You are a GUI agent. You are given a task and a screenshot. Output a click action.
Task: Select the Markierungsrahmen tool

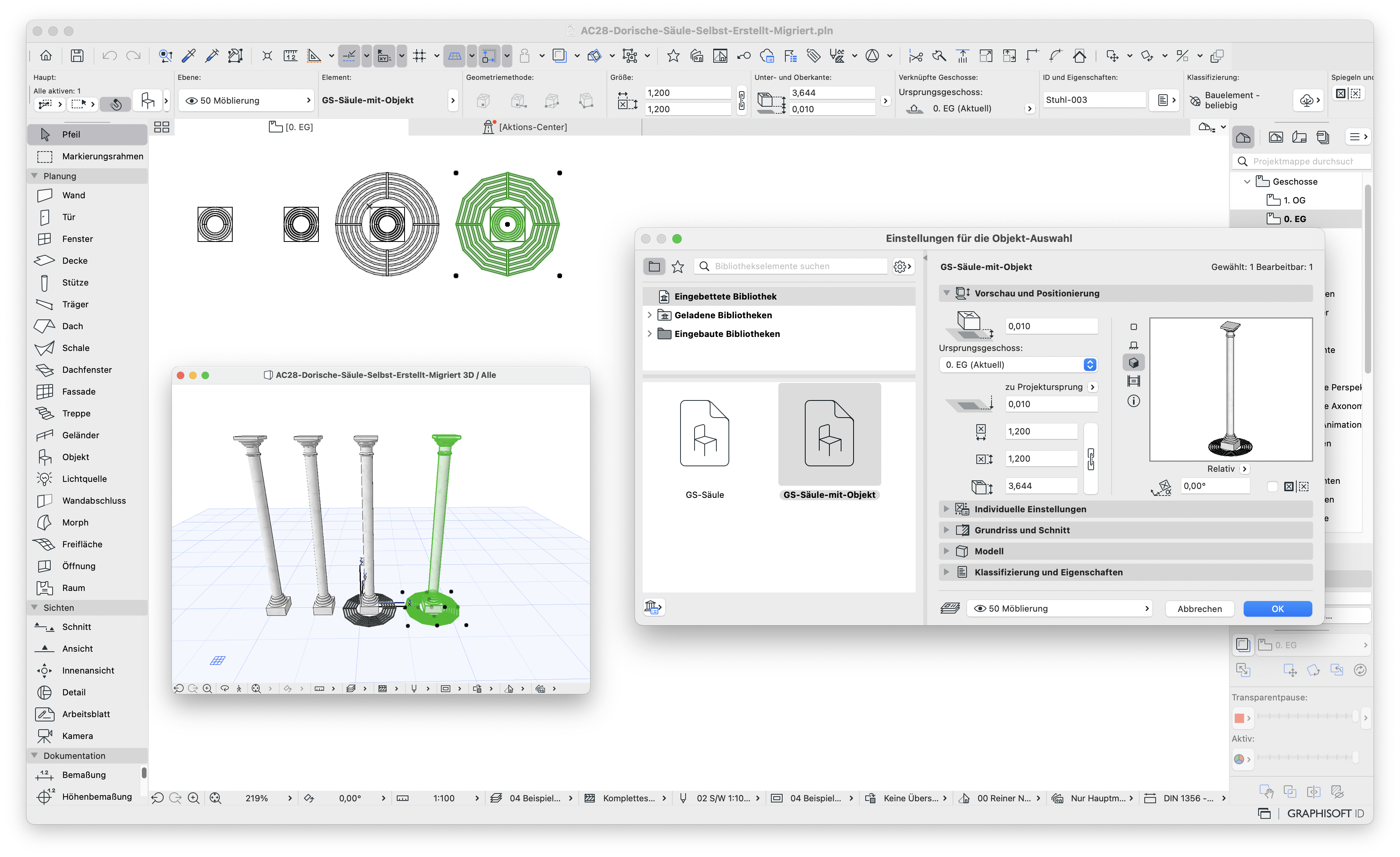pyautogui.click(x=87, y=156)
